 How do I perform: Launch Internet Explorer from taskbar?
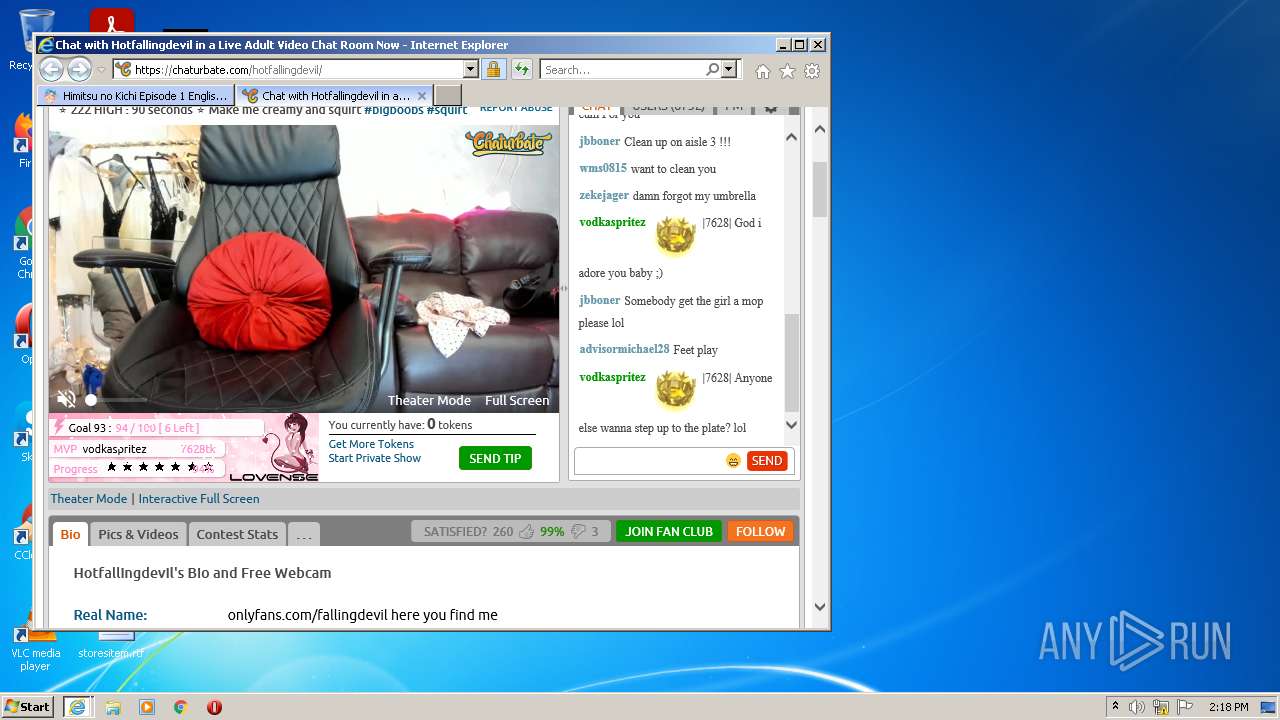77,707
